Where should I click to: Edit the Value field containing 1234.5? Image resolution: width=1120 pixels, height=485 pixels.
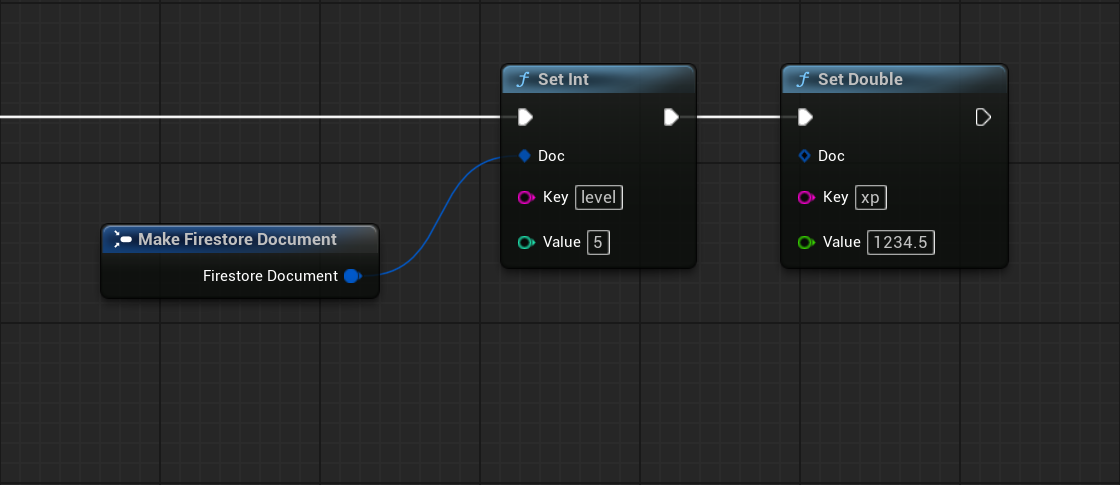[900, 242]
